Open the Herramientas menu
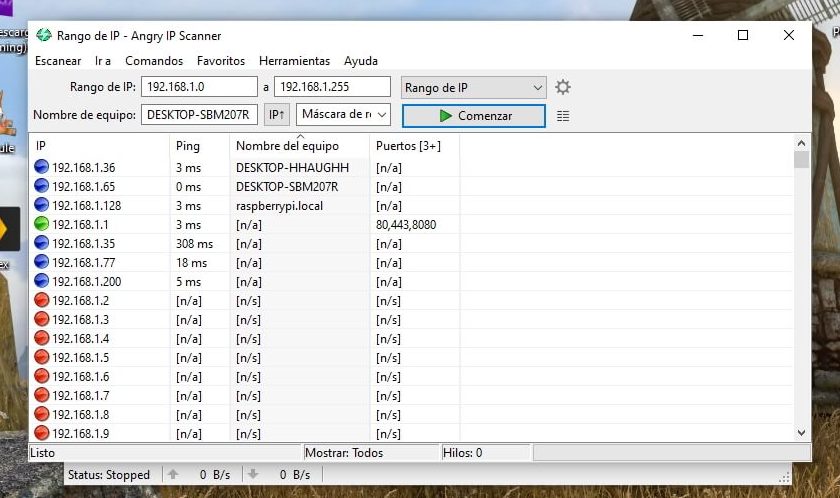The image size is (840, 498). pos(295,61)
